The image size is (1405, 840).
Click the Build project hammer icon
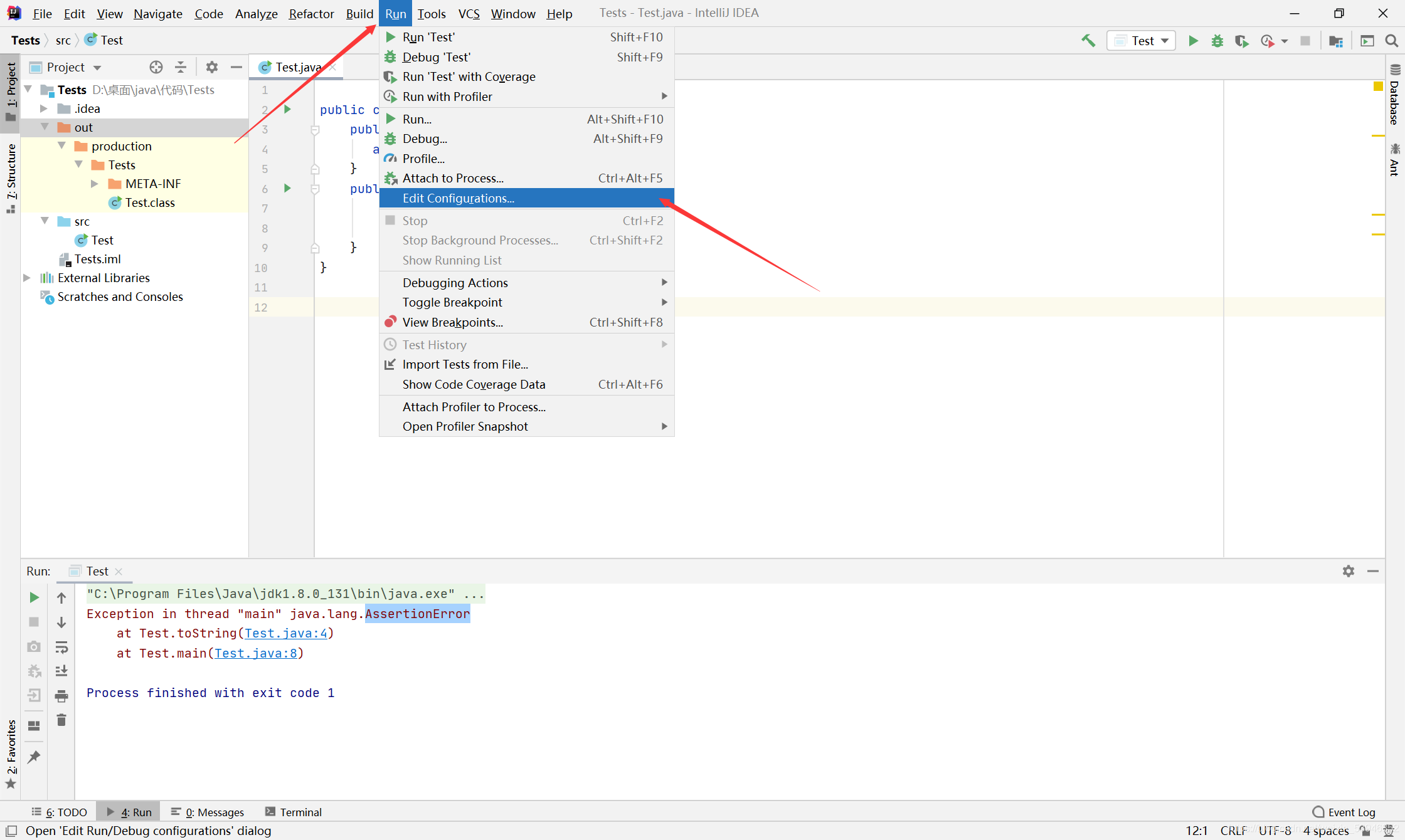[x=1088, y=41]
